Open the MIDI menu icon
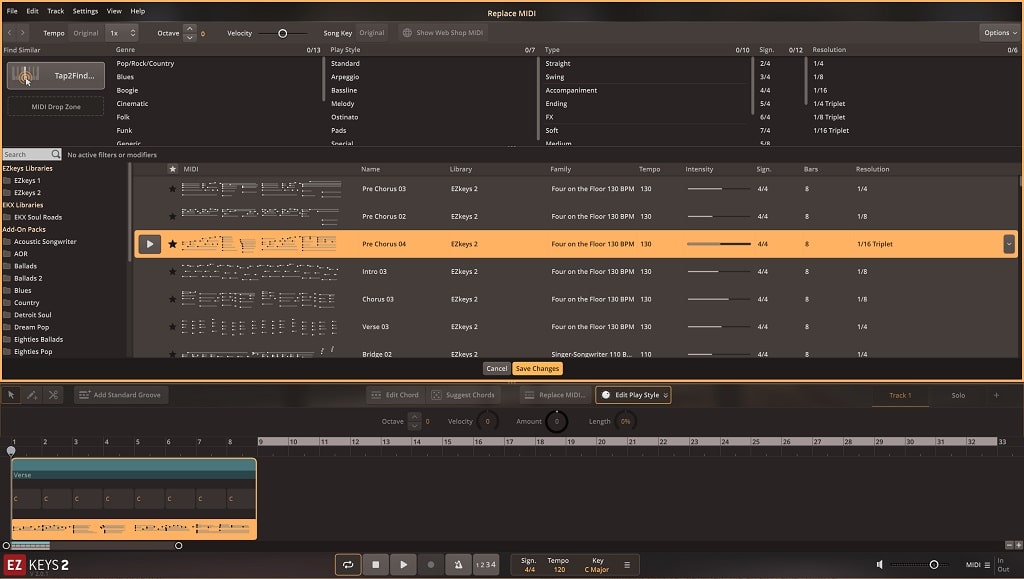The height and width of the screenshot is (579, 1024). pyautogui.click(x=987, y=565)
